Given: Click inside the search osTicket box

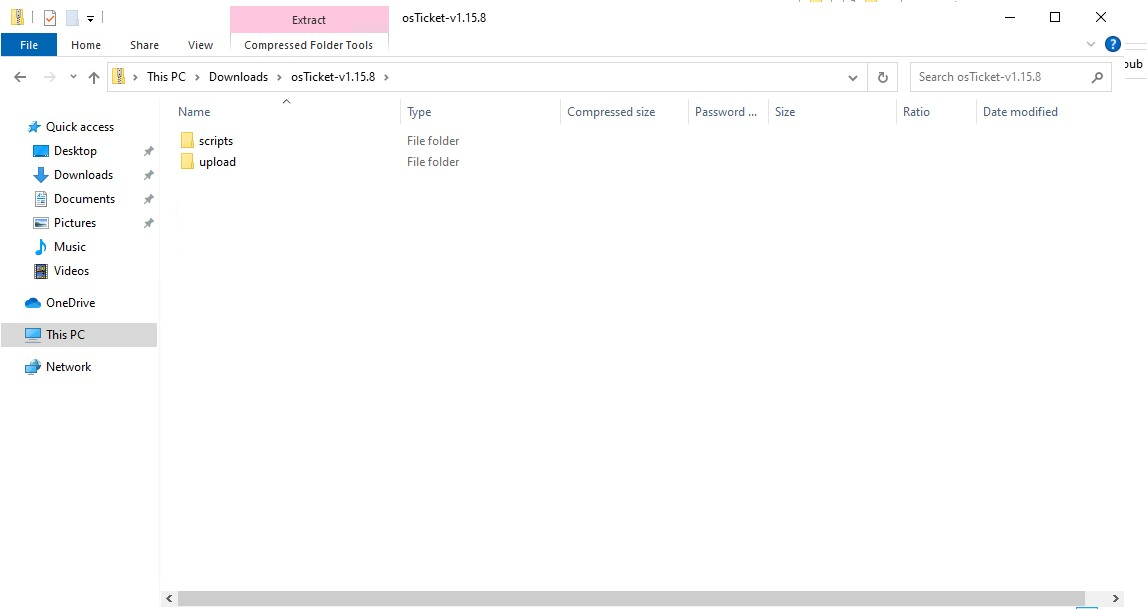Looking at the screenshot, I should click(1000, 76).
